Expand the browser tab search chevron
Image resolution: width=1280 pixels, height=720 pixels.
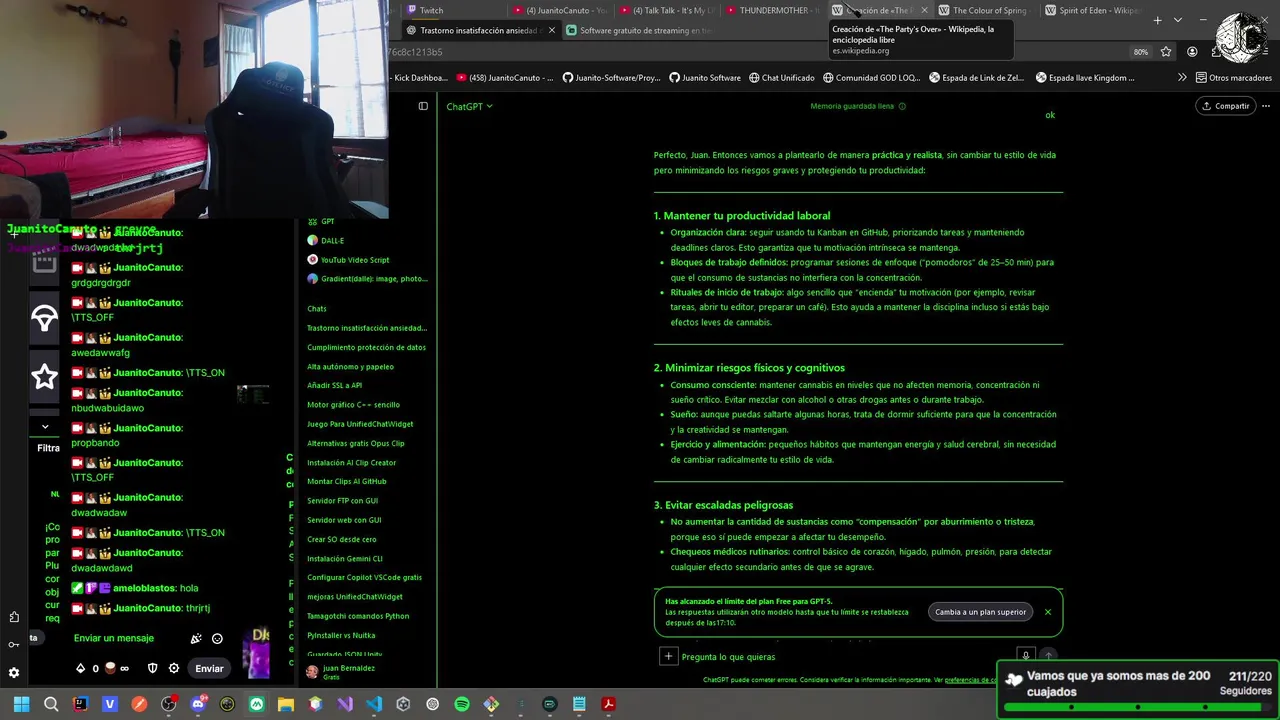tap(1178, 20)
